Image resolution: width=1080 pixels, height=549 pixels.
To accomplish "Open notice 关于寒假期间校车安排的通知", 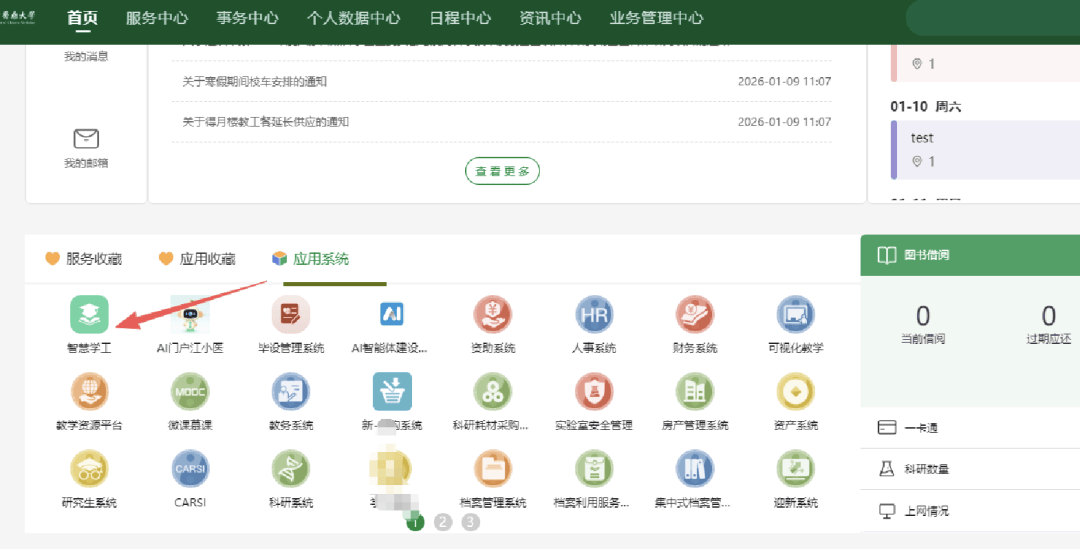I will tap(255, 81).
